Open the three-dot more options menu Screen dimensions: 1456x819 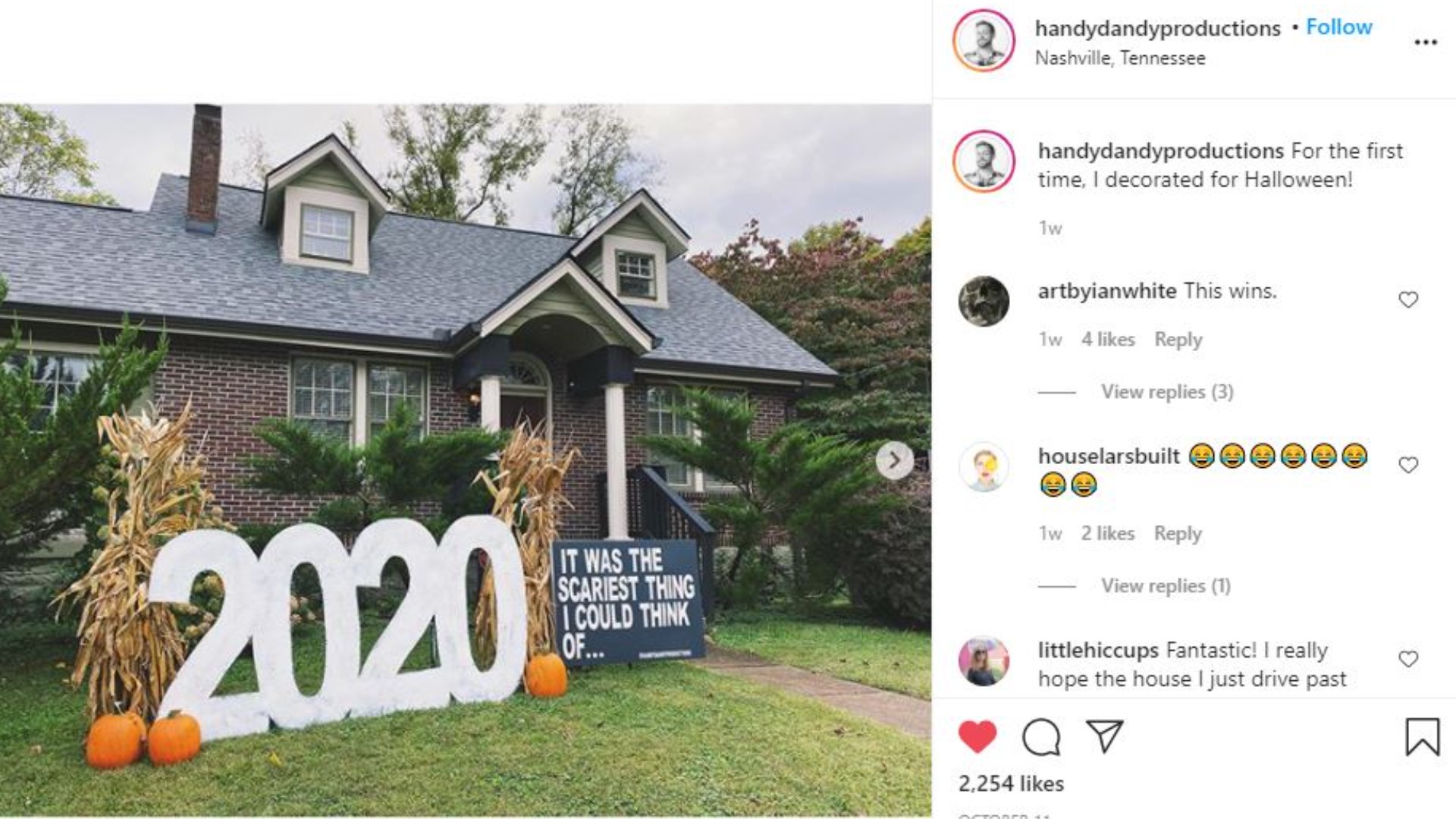pos(1426,42)
